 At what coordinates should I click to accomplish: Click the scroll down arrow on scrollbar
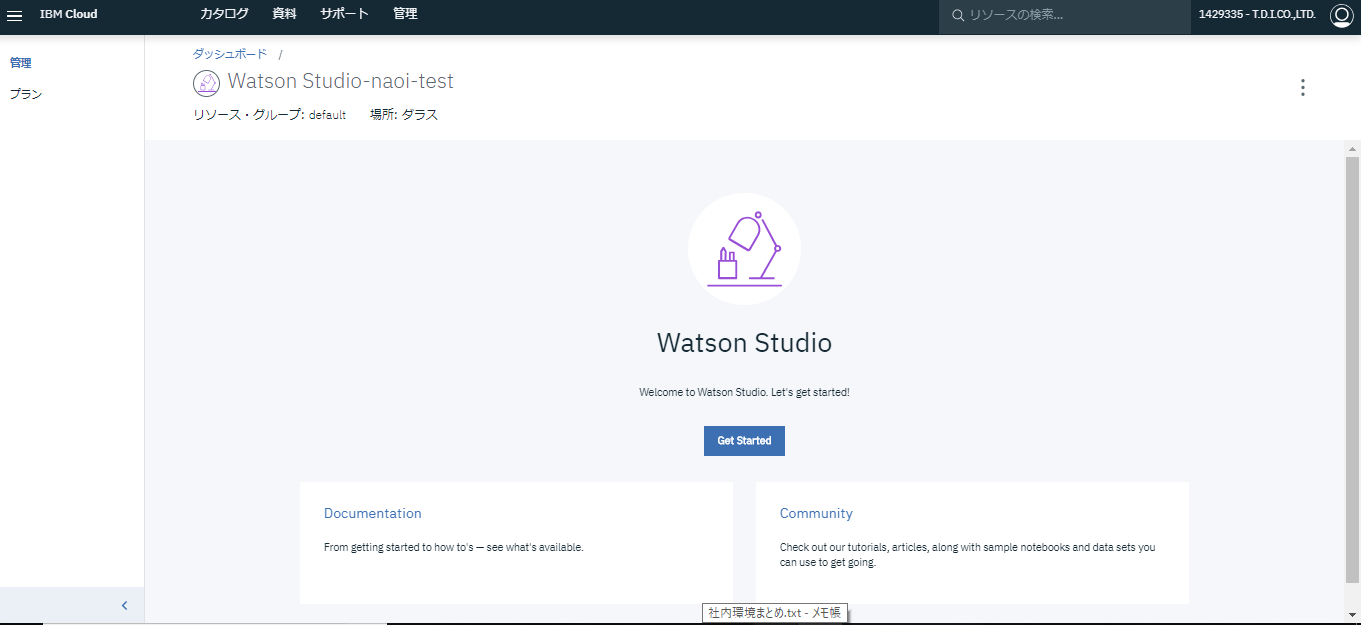[1352, 613]
